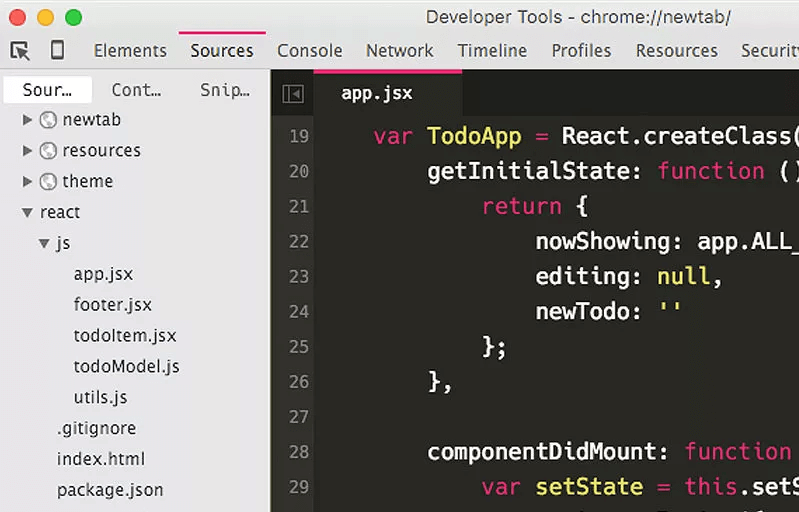
Task: Open the Network tab
Action: tap(400, 51)
